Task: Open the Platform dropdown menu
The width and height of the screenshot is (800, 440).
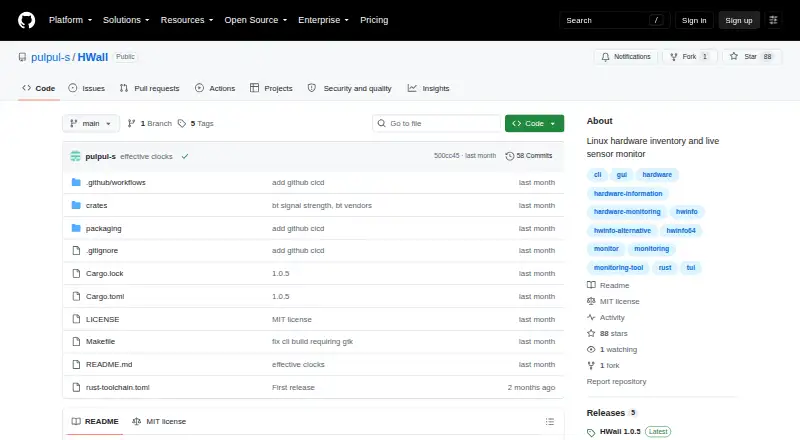Action: tap(70, 20)
